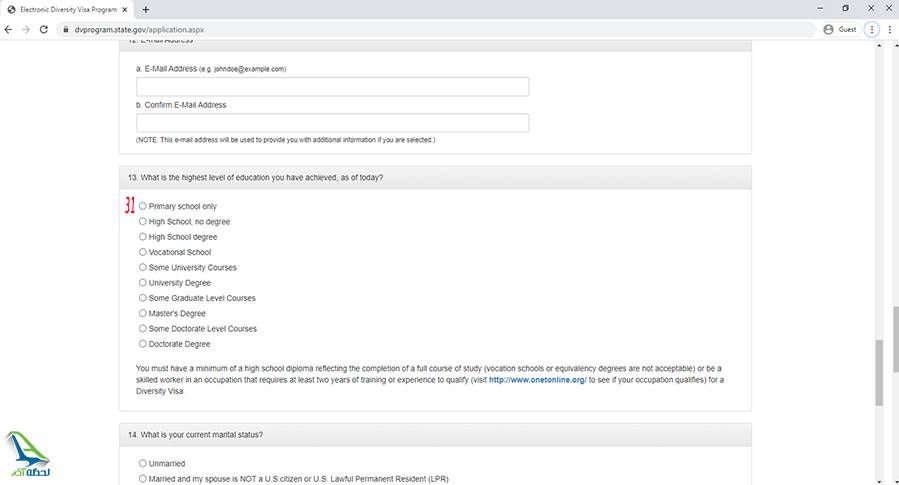
Task: Select High School degree radio button
Action: coord(142,237)
